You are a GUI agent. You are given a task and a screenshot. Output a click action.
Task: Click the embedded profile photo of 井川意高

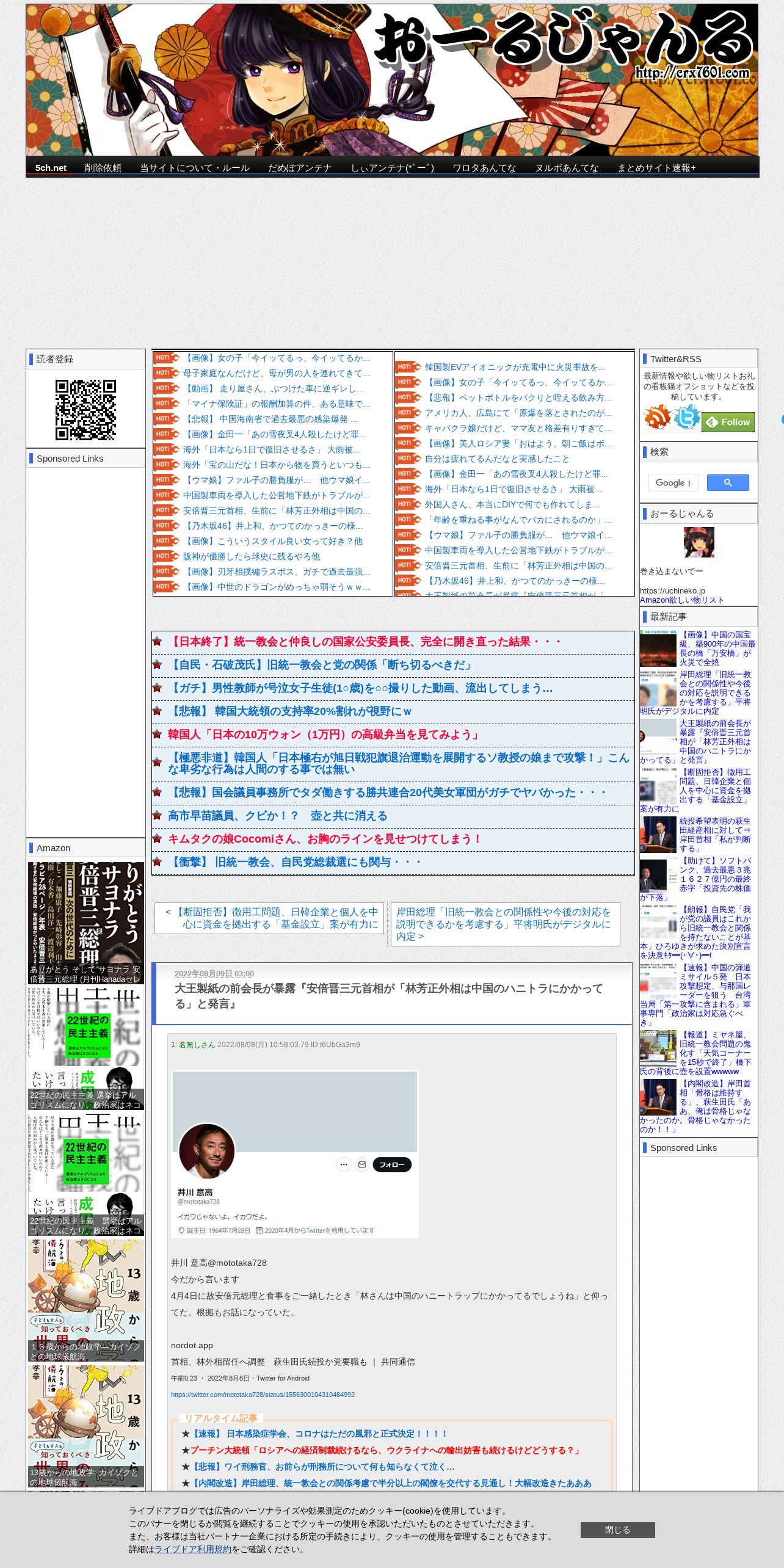point(206,1152)
